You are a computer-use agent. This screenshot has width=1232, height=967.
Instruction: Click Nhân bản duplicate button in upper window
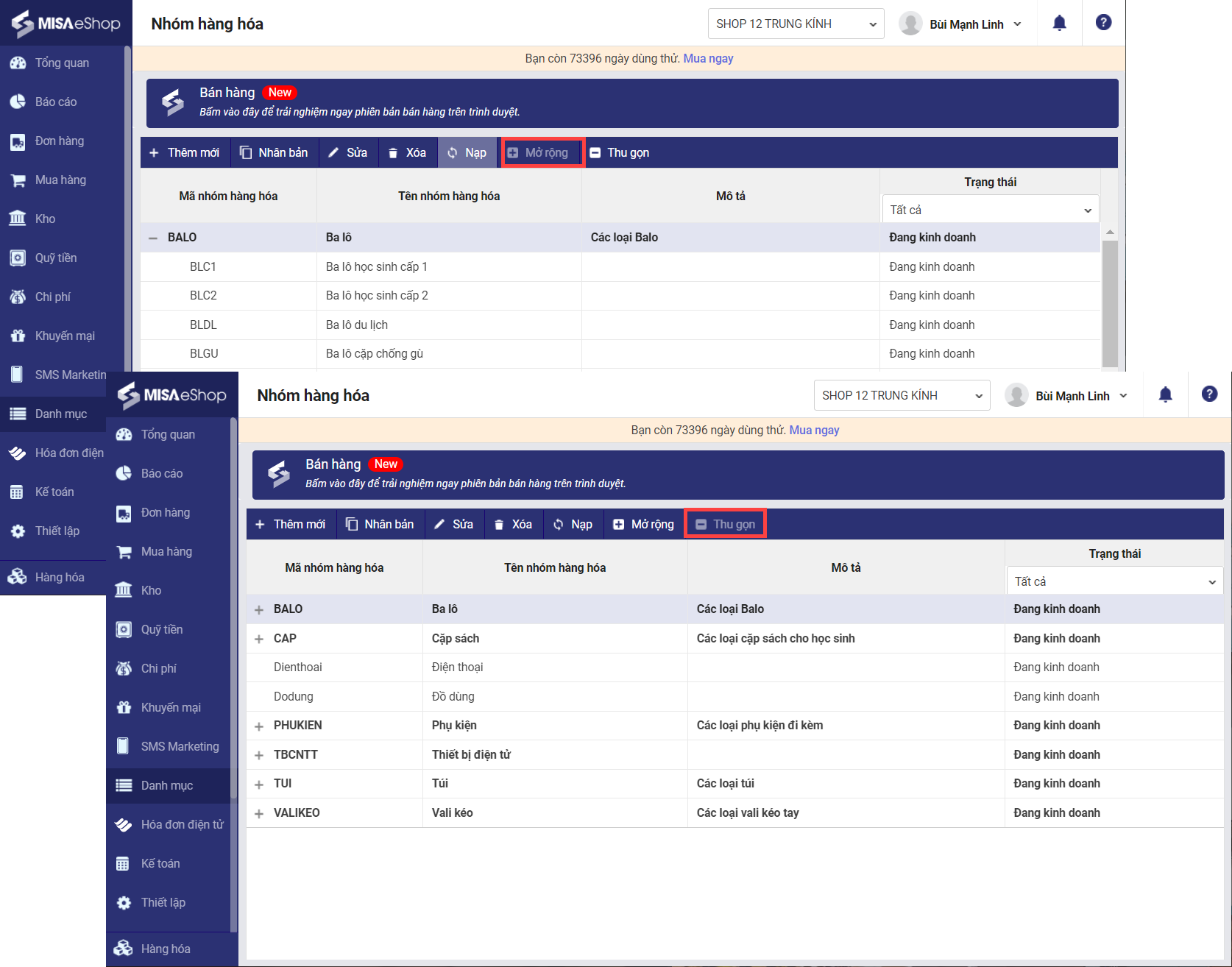tap(275, 152)
